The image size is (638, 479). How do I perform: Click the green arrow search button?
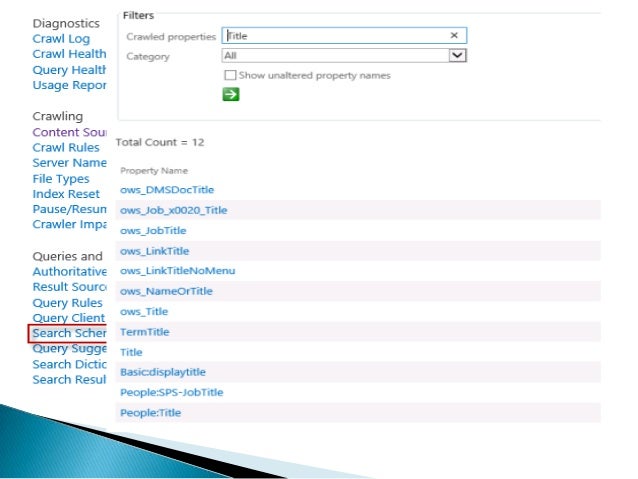[231, 94]
